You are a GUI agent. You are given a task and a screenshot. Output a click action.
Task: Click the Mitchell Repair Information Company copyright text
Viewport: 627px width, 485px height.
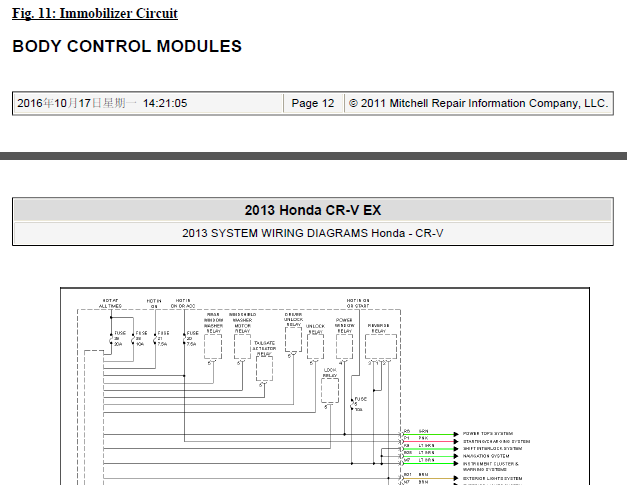pyautogui.click(x=478, y=103)
